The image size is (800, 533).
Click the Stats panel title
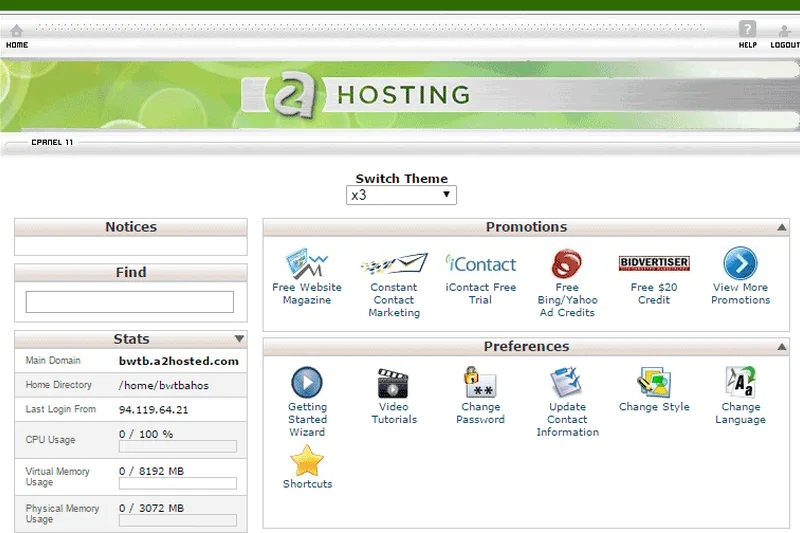click(x=131, y=339)
